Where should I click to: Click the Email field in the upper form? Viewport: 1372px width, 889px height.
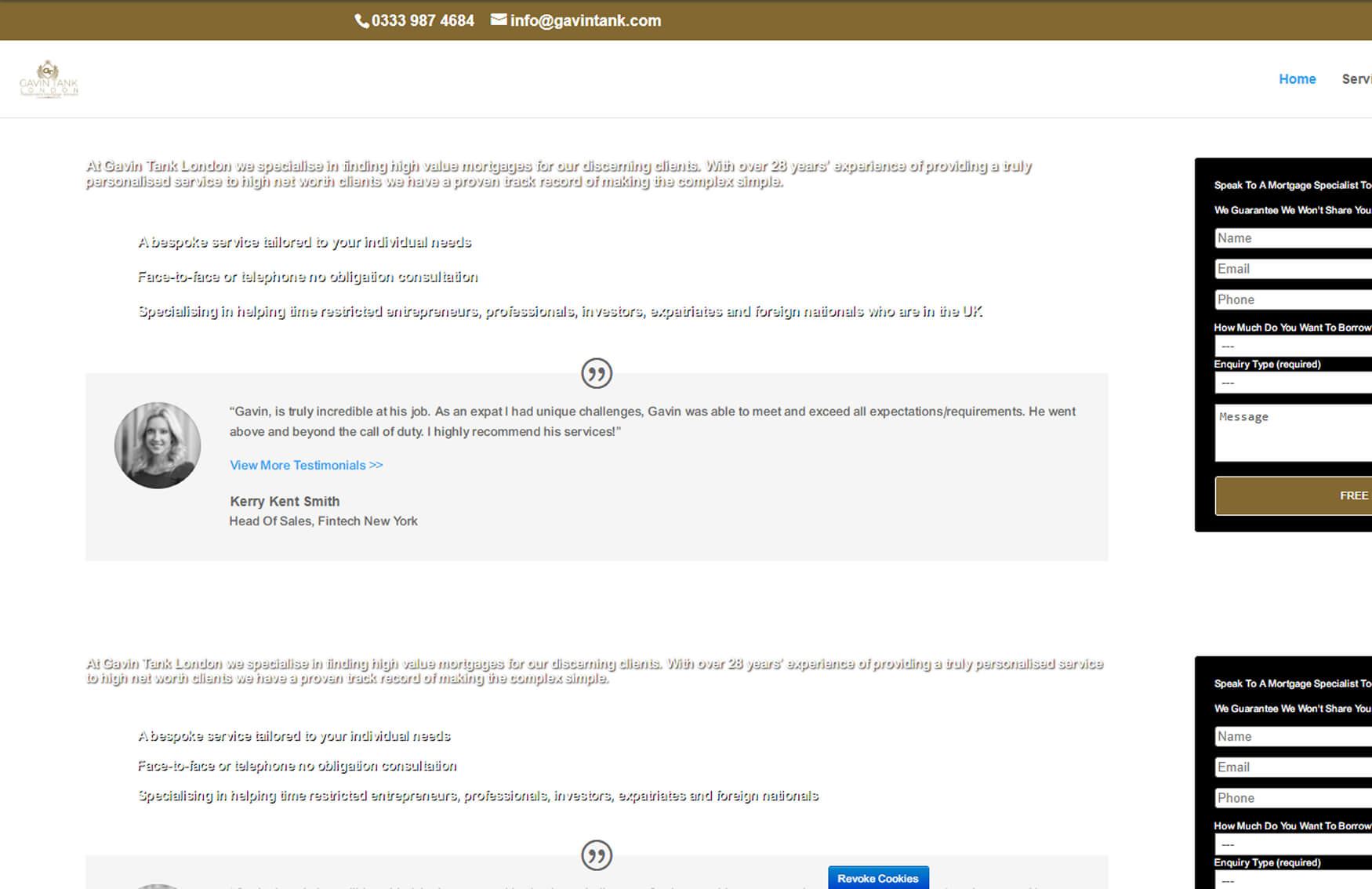pos(1294,269)
